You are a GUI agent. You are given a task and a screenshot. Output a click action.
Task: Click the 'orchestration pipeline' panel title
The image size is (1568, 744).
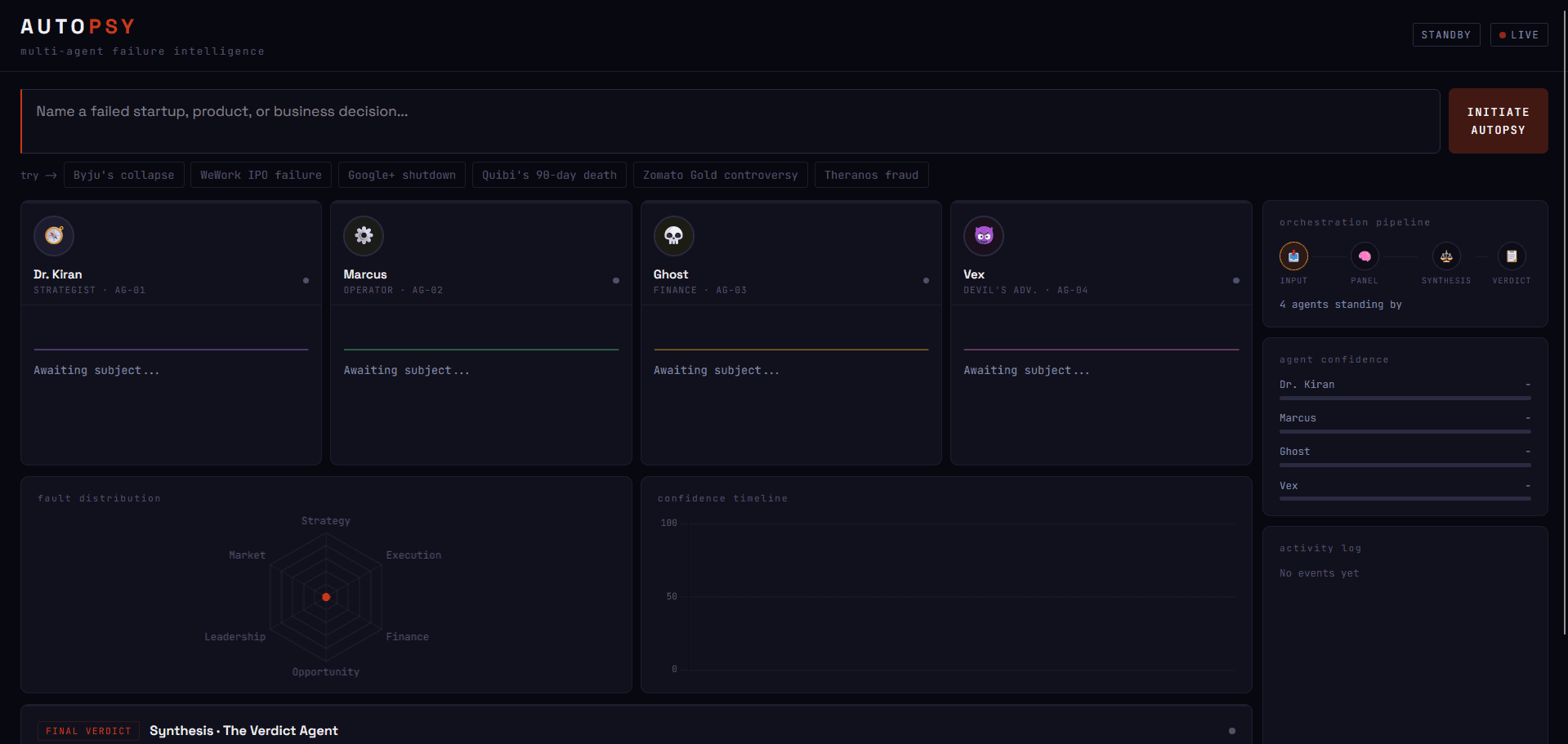coord(1355,222)
